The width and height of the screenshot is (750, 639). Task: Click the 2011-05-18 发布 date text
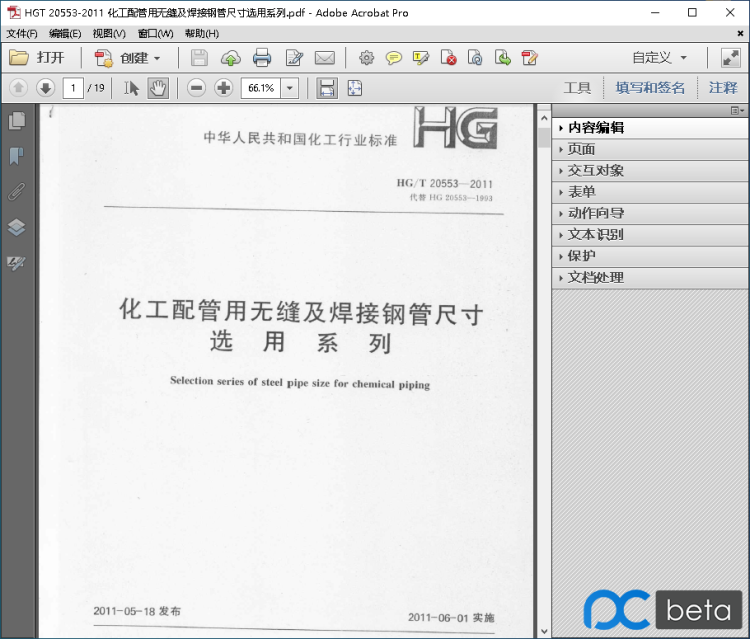click(x=137, y=611)
